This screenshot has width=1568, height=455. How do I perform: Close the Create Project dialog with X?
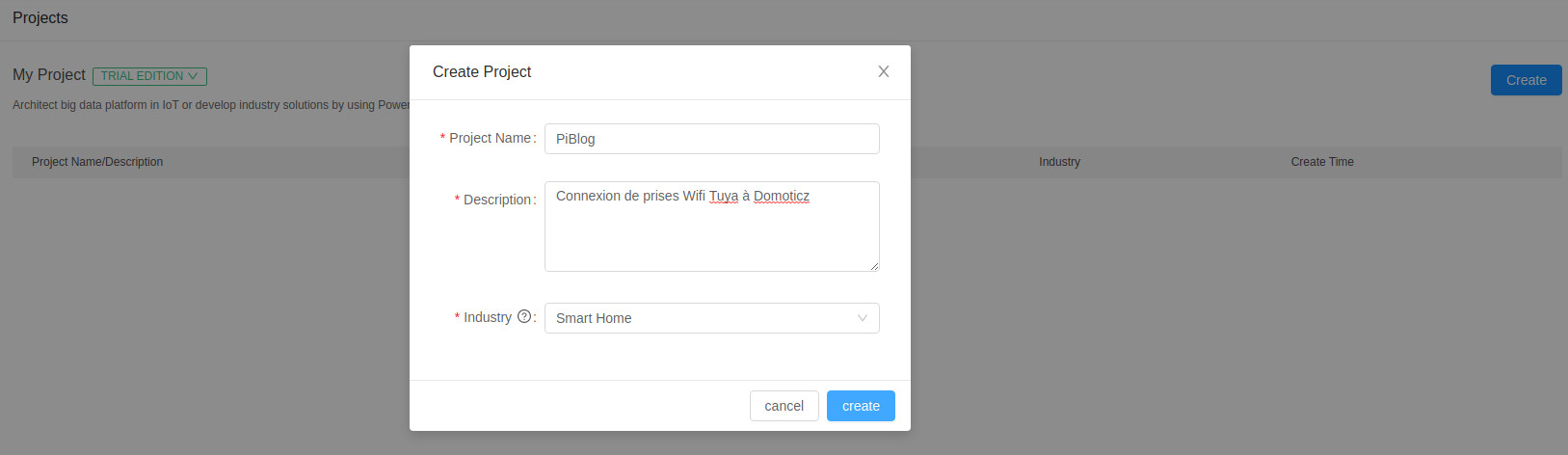pos(883,71)
